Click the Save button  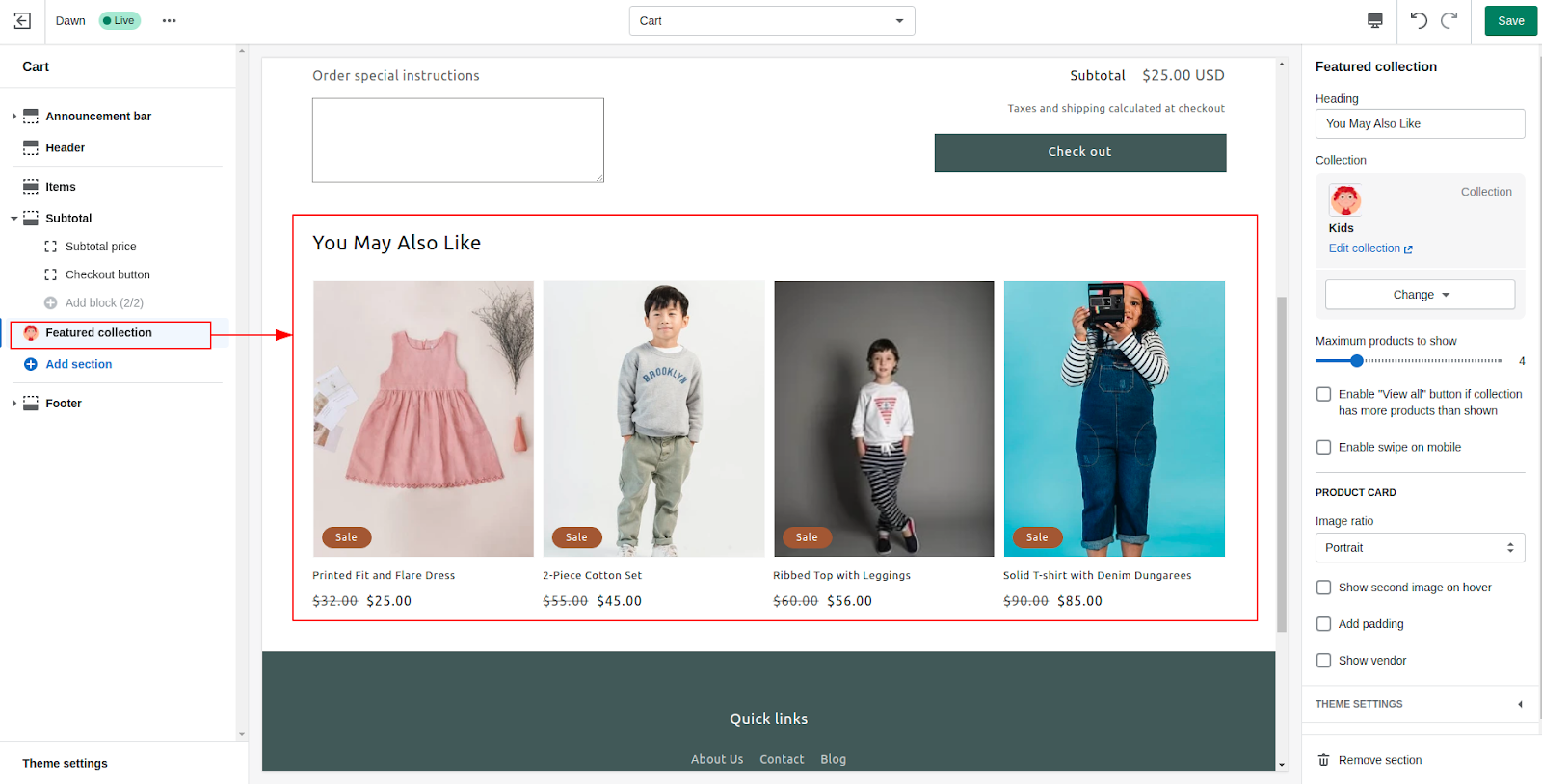click(x=1510, y=20)
